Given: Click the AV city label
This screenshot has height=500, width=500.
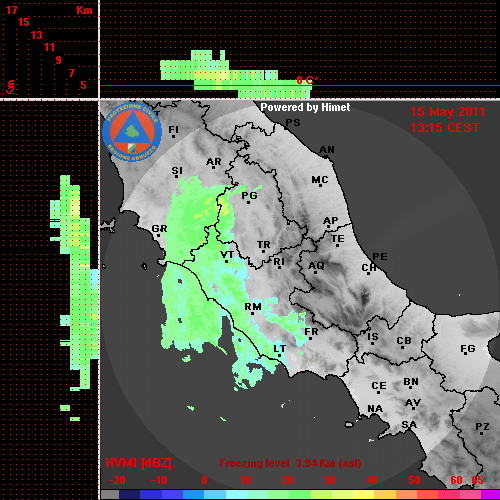Looking at the screenshot, I should click(x=413, y=403).
